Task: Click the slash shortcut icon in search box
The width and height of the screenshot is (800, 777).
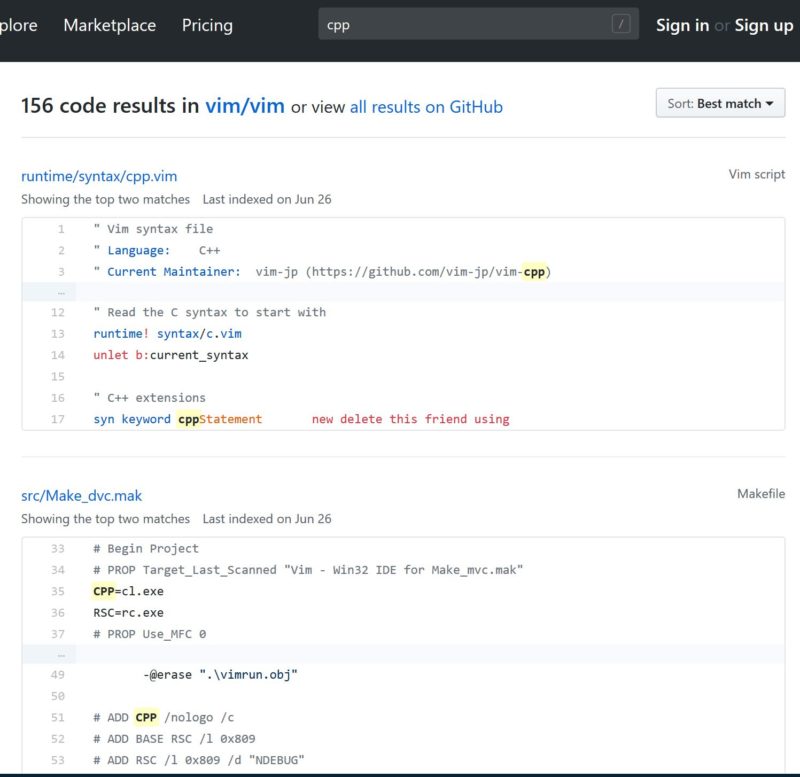Action: point(621,24)
